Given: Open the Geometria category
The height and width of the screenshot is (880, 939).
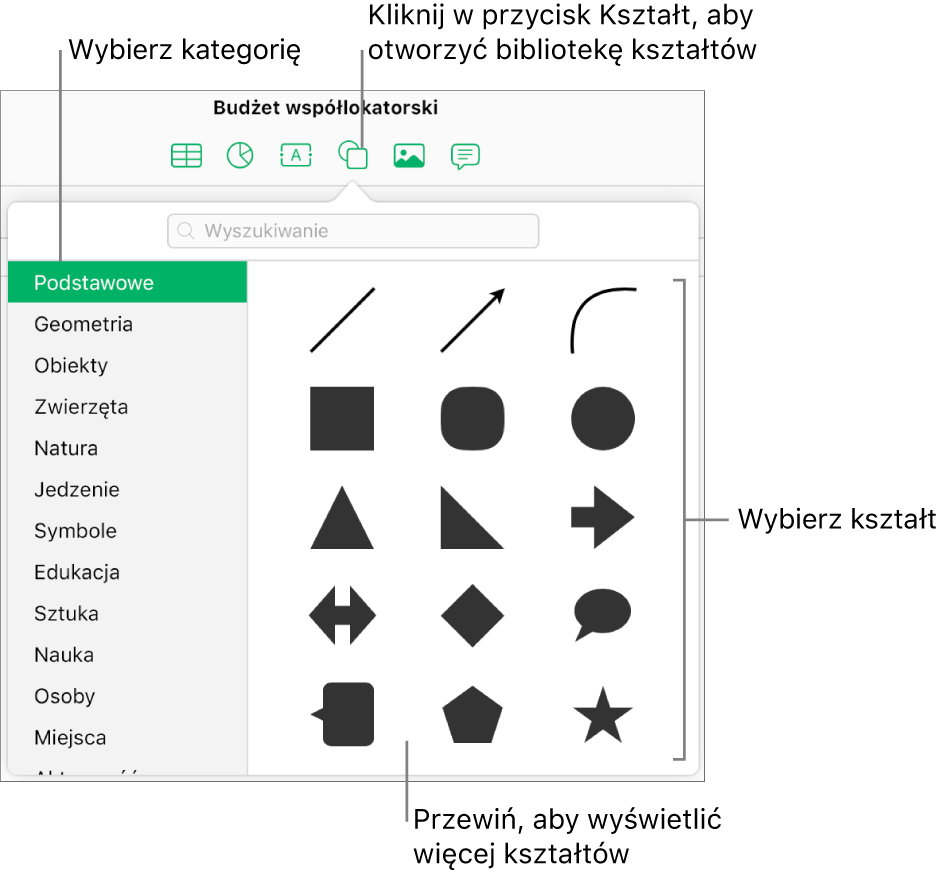Looking at the screenshot, I should (128, 323).
